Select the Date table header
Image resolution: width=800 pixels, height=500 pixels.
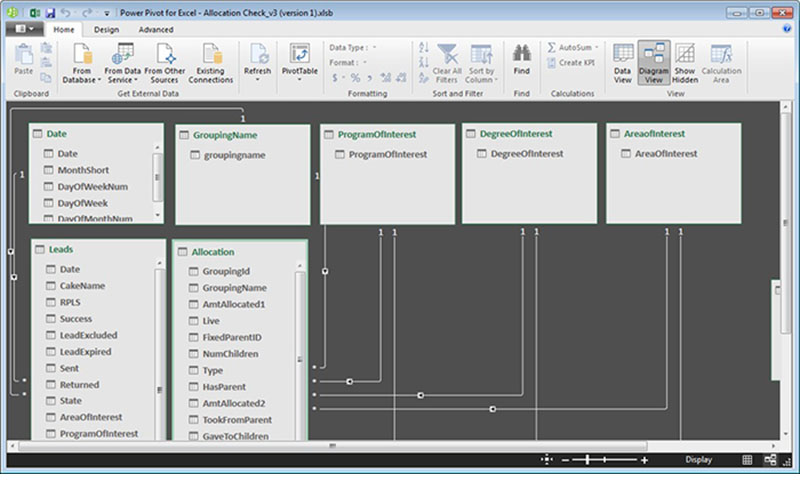pos(96,134)
